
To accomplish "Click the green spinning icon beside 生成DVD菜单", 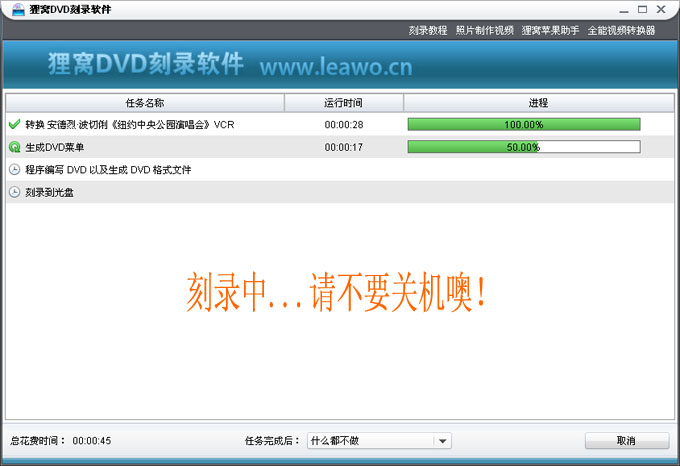I will 14,147.
